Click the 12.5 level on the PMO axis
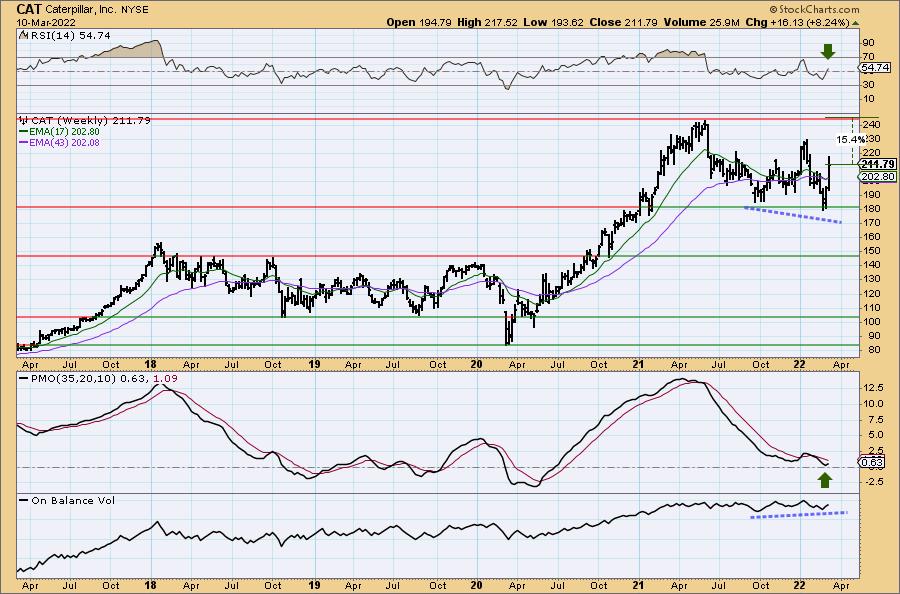The width and height of the screenshot is (900, 594). 872,388
